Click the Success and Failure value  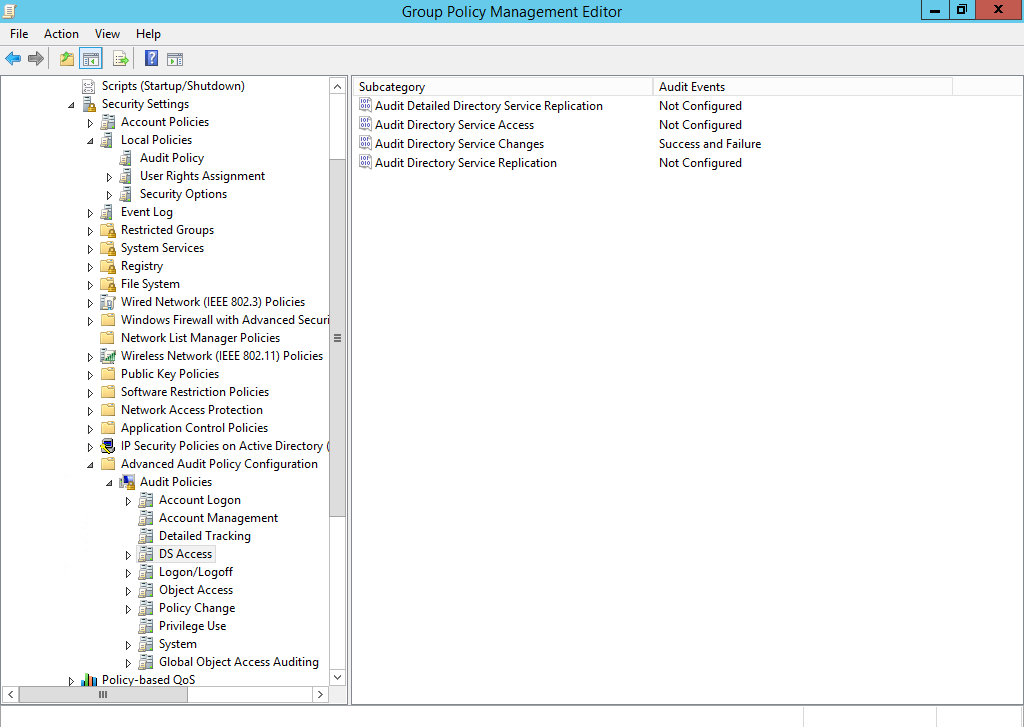click(710, 144)
